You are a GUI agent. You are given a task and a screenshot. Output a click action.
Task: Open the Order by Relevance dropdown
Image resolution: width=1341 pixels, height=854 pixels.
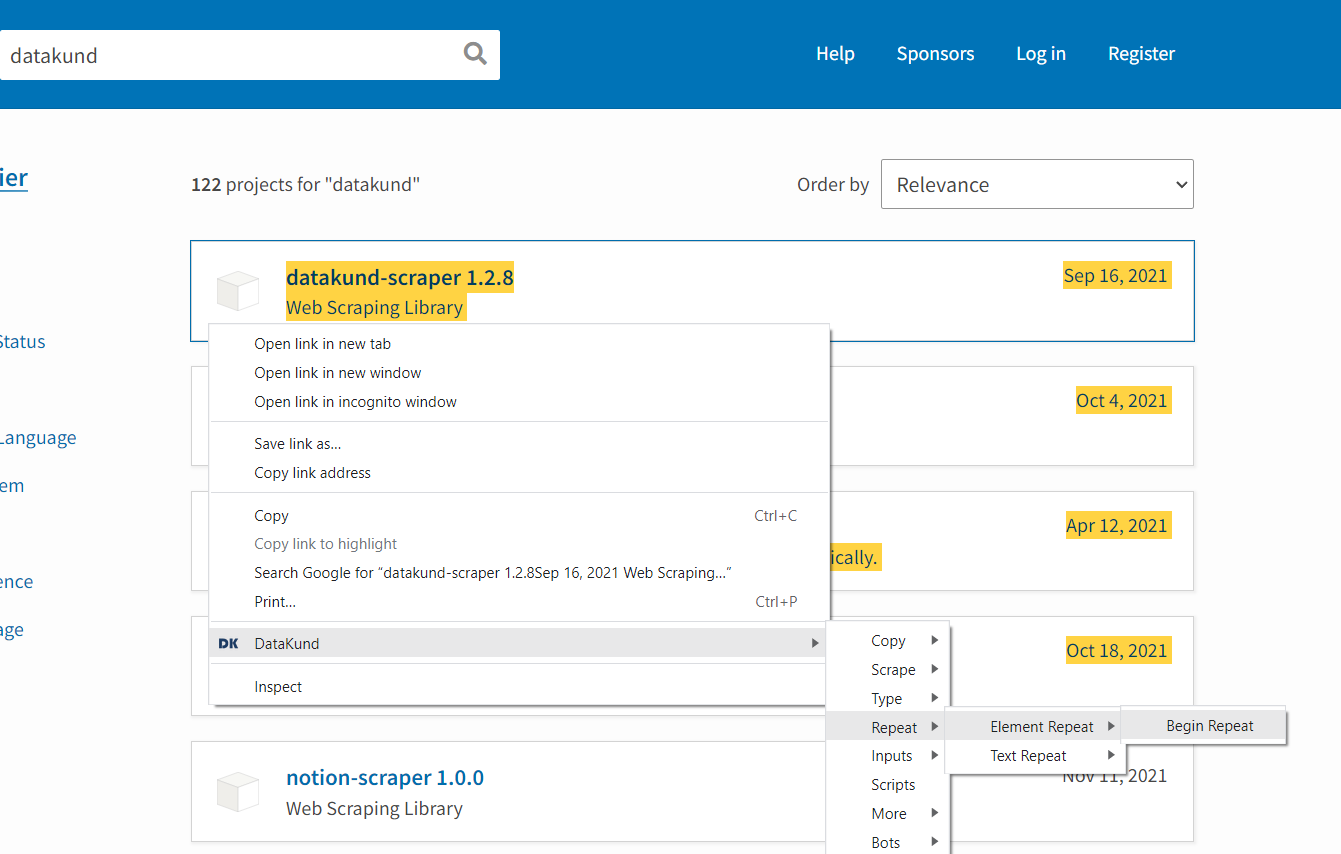click(1037, 184)
